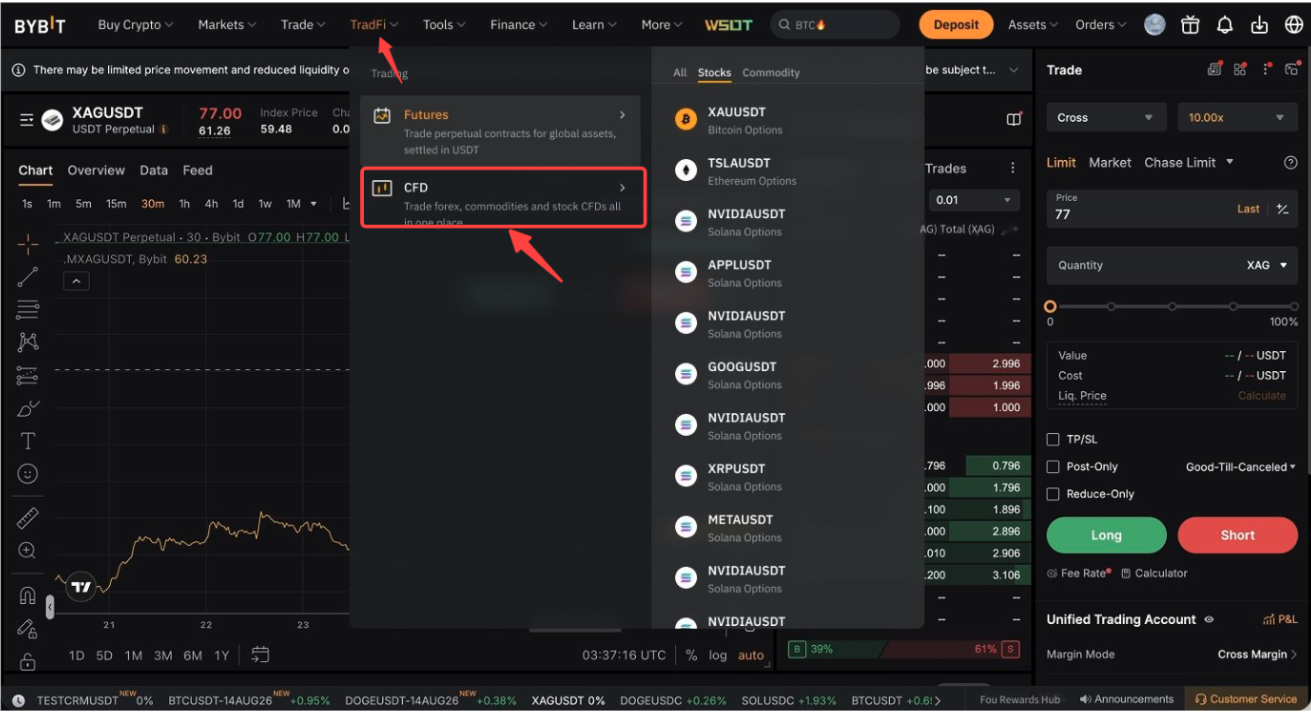Viewport: 1311px width, 714px height.
Task: Select the Fibonacci retracement tool
Action: (x=28, y=310)
